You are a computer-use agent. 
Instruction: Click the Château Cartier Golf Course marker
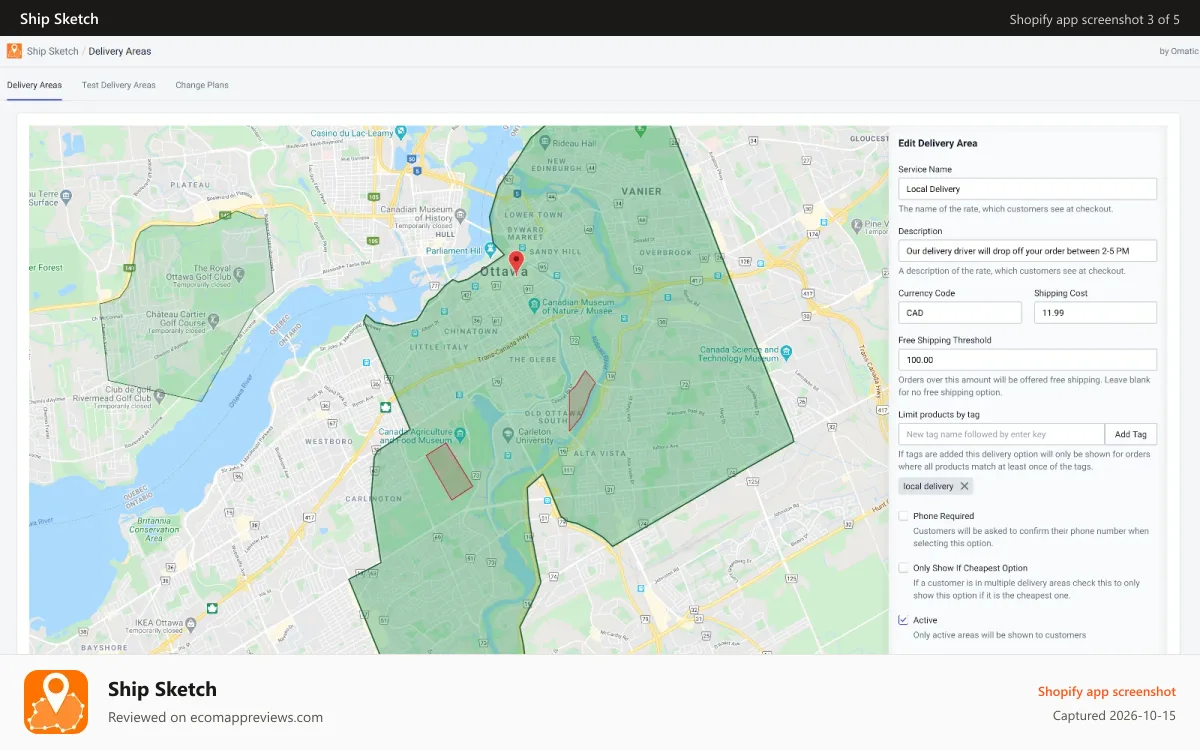coord(214,323)
